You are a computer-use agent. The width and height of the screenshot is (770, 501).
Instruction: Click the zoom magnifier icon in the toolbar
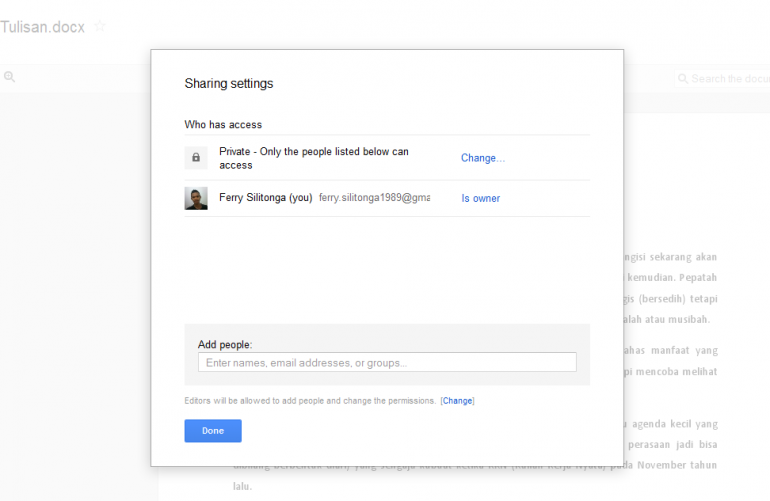click(x=9, y=77)
